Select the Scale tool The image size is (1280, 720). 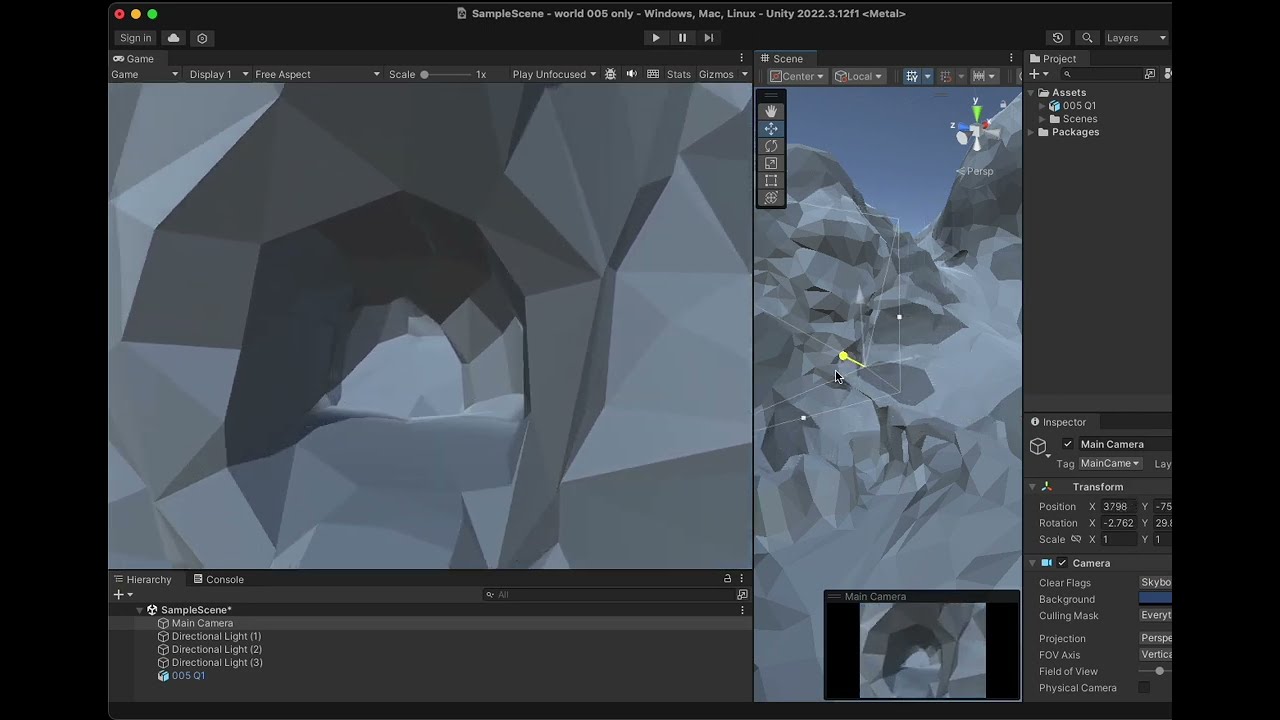pos(770,162)
